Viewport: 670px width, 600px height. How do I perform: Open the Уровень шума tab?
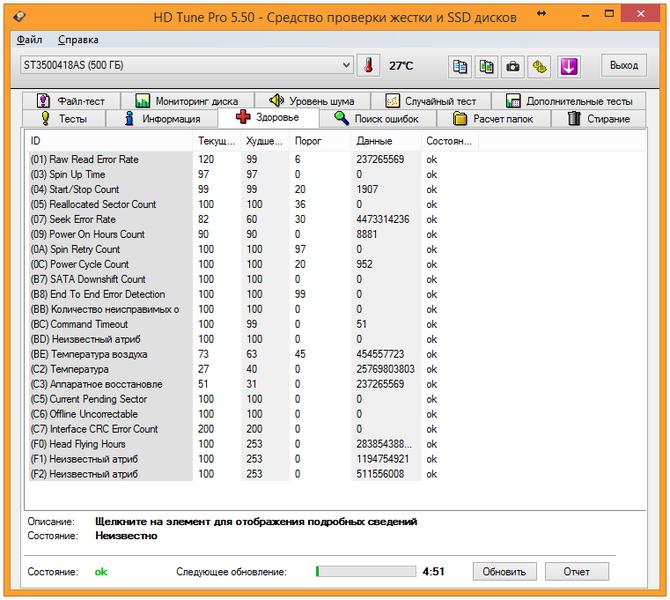(312, 101)
